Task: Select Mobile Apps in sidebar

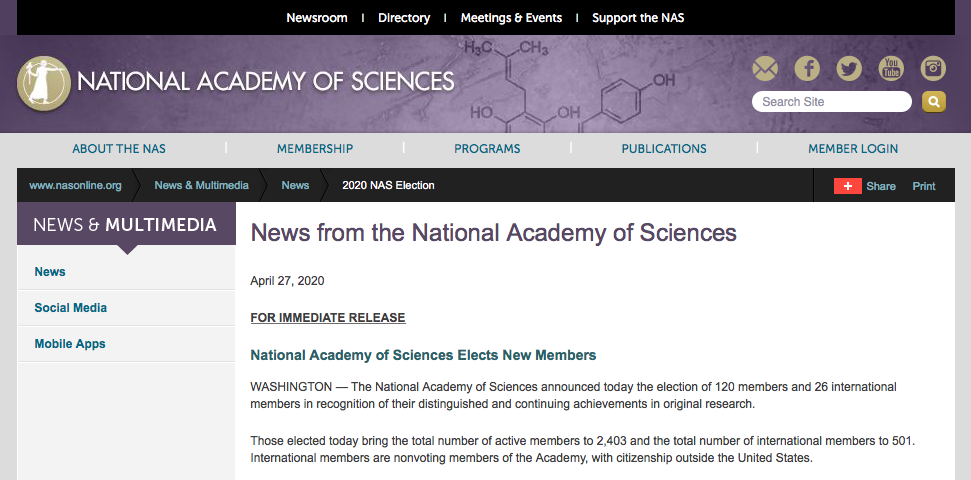Action: click(70, 344)
